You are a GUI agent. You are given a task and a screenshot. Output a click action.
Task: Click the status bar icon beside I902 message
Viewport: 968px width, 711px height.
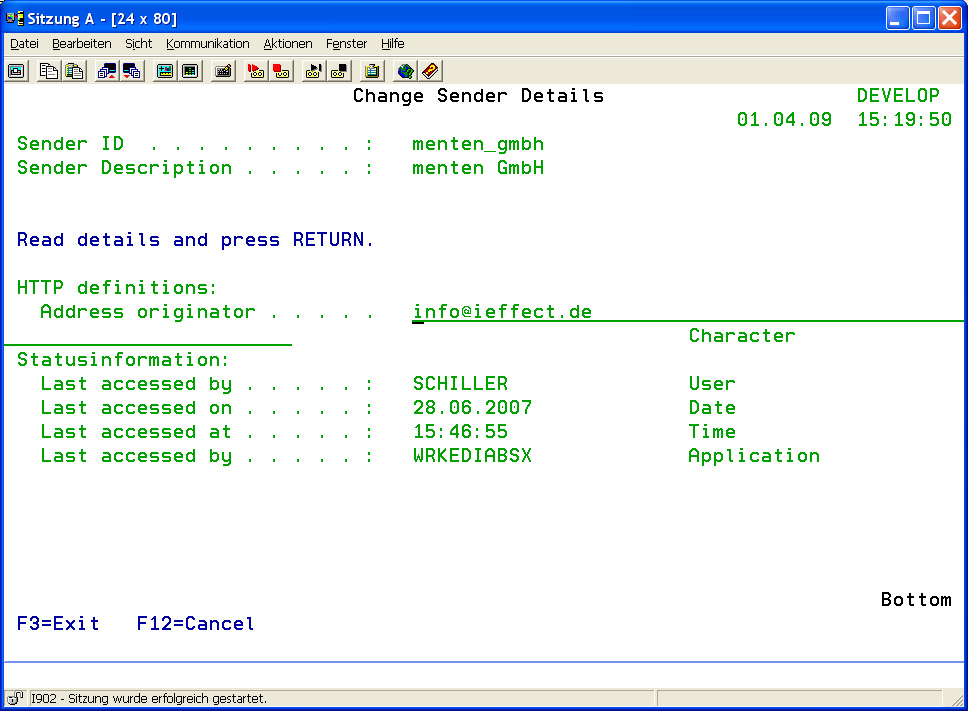[16, 698]
